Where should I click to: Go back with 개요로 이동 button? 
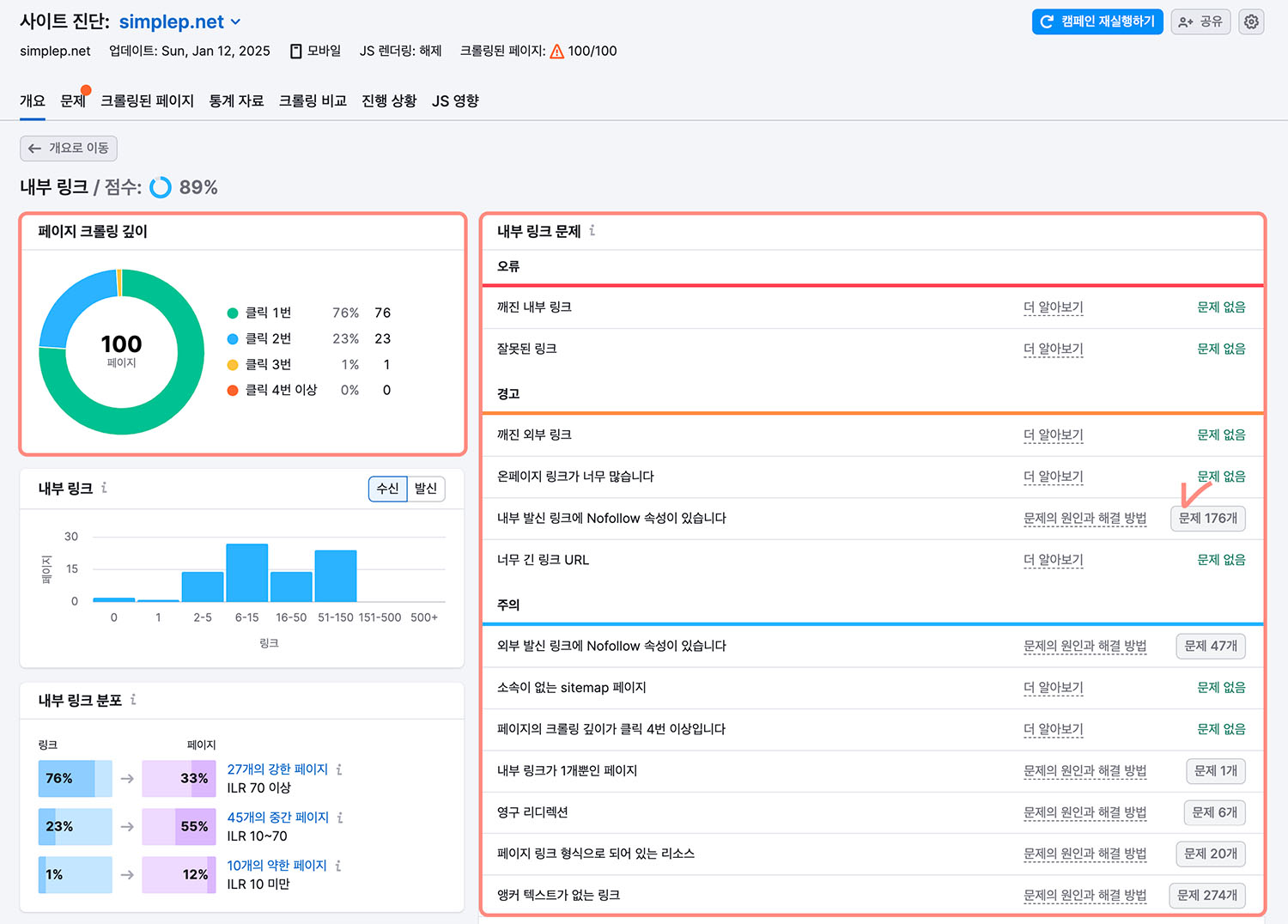(69, 148)
